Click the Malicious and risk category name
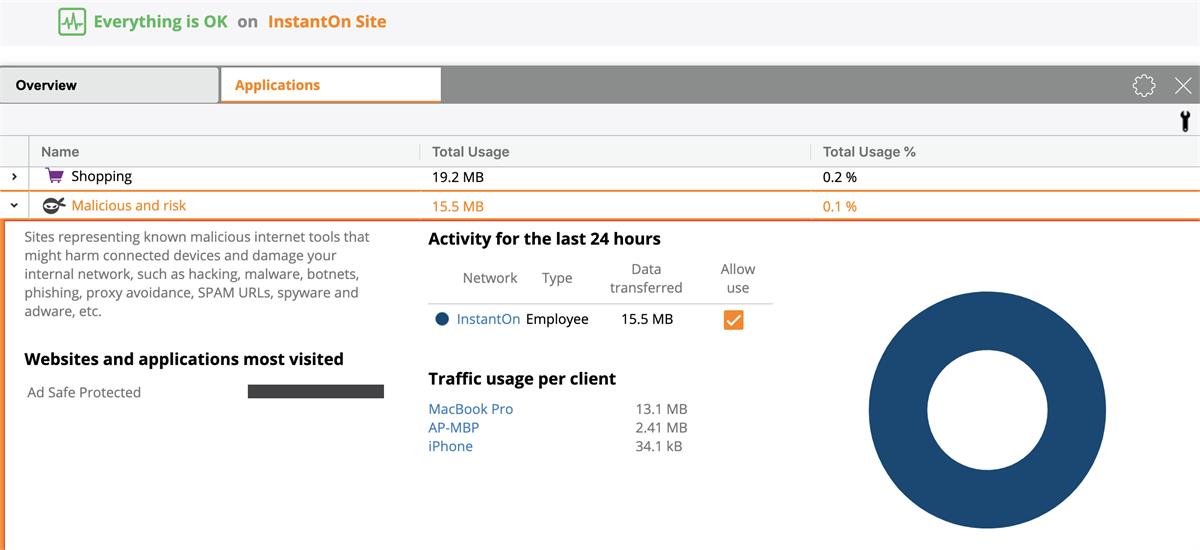Viewport: 1200px width, 550px height. 129,205
